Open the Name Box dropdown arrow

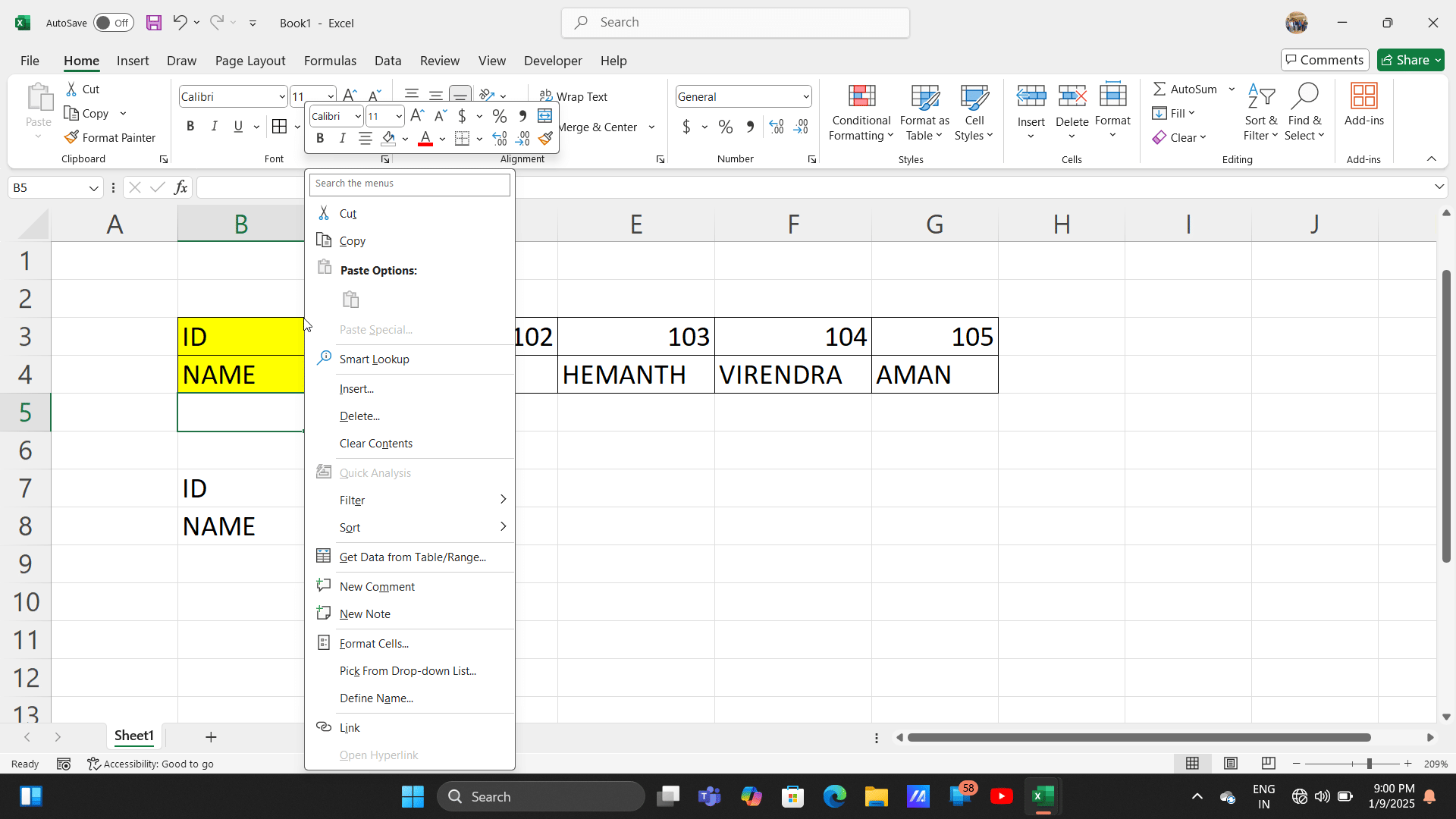pyautogui.click(x=94, y=188)
